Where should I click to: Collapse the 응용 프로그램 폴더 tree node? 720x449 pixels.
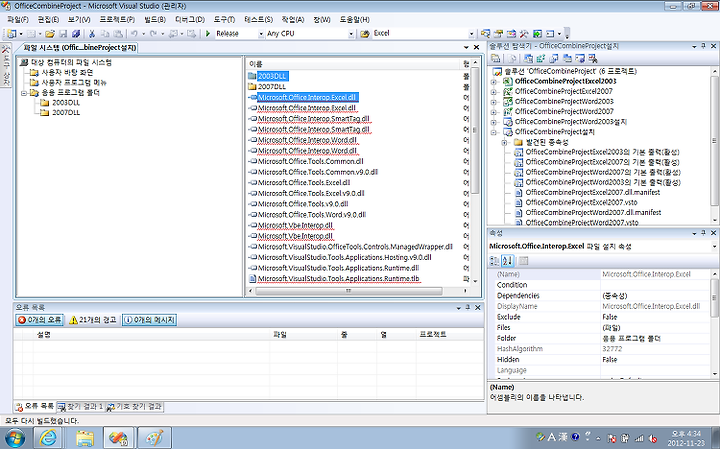pyautogui.click(x=24, y=93)
